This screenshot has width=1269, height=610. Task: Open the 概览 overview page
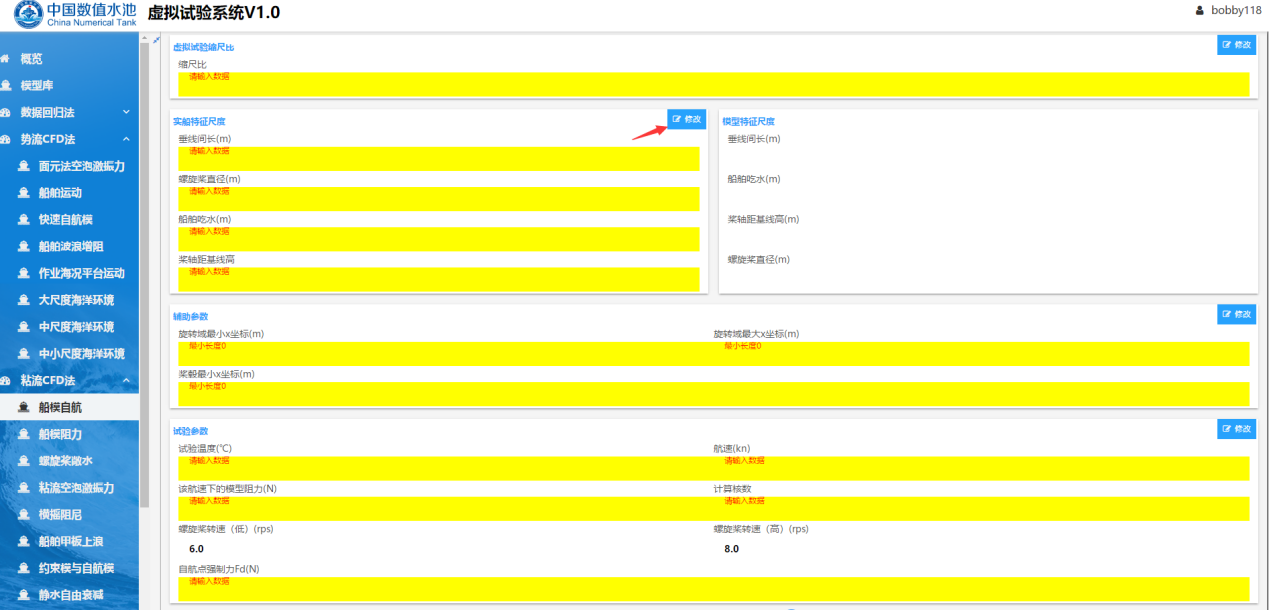click(32, 59)
